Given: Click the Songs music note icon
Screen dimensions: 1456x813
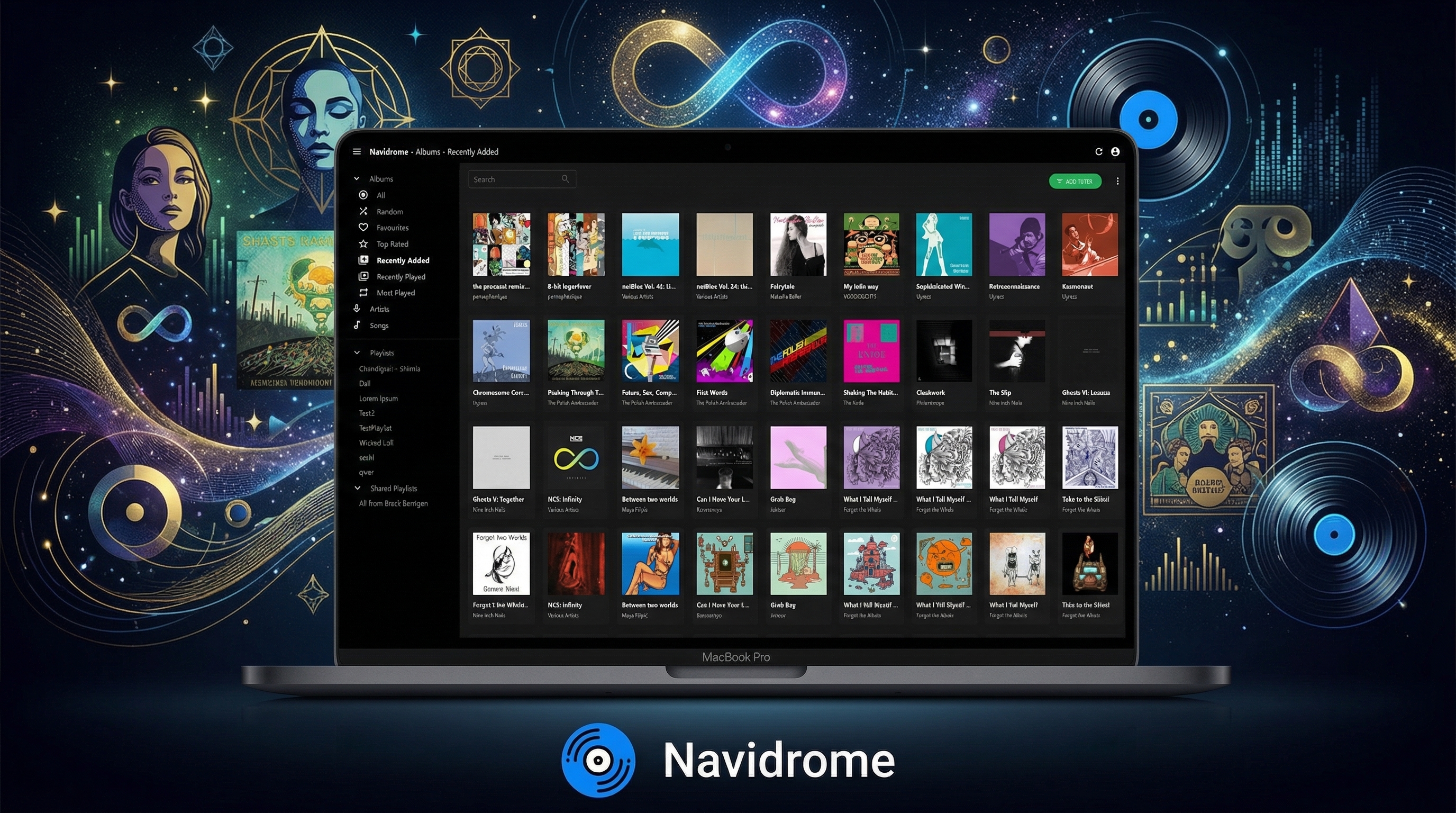Looking at the screenshot, I should (357, 325).
